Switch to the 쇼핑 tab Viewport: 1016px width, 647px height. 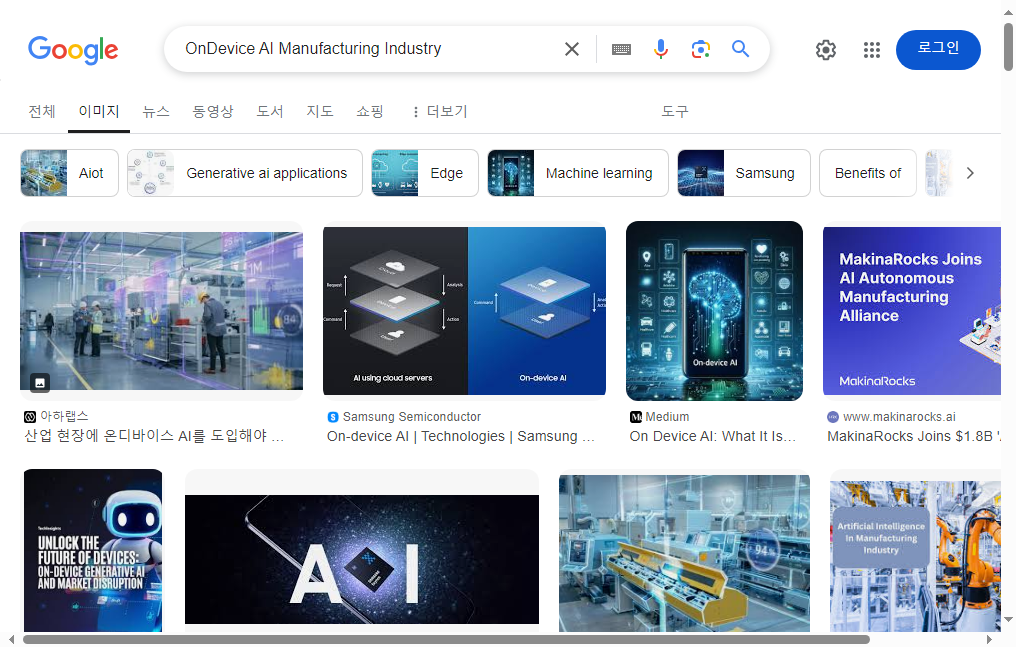[x=370, y=111]
